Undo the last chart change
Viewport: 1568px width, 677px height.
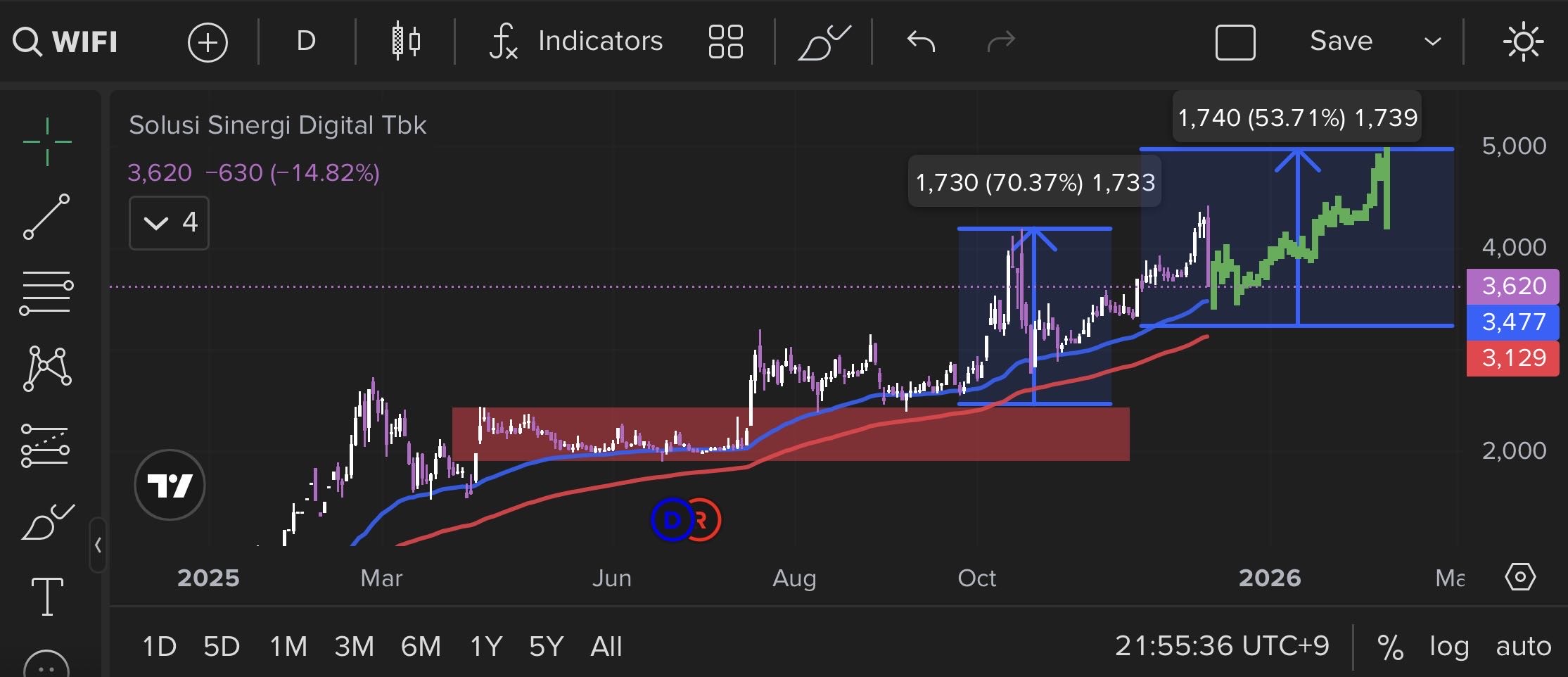pyautogui.click(x=921, y=42)
